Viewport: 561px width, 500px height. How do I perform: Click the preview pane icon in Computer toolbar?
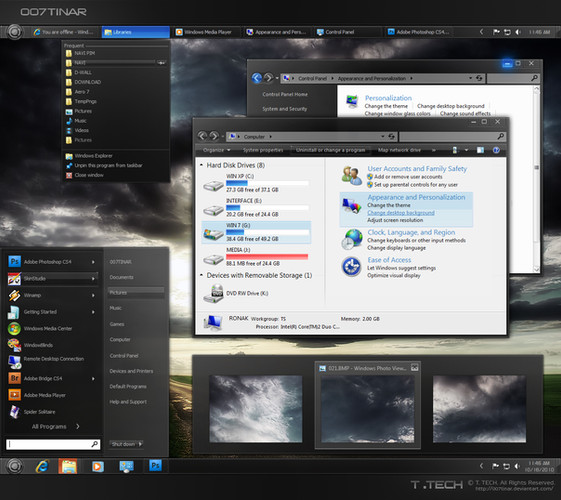tap(480, 150)
